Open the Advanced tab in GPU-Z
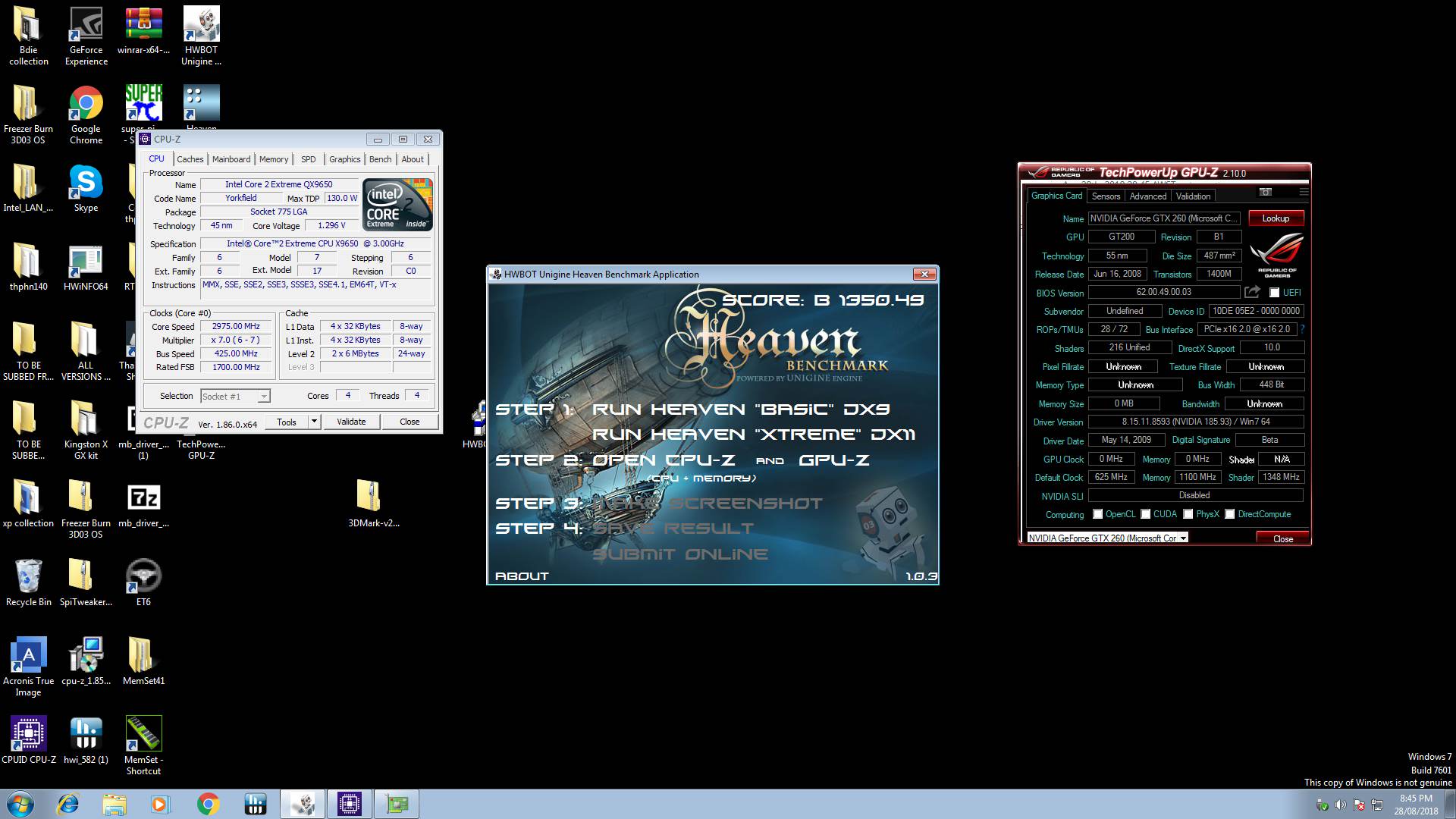The image size is (1456, 819). coord(1147,196)
